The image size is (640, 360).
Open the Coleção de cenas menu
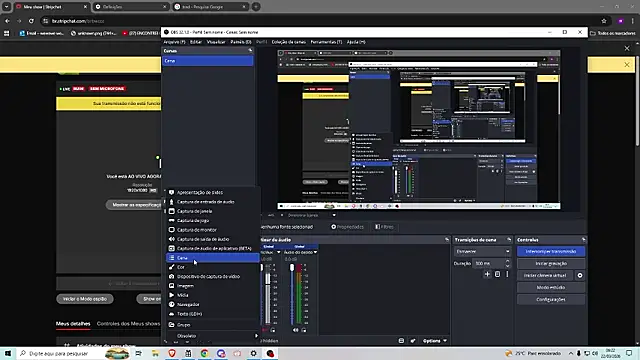point(289,42)
